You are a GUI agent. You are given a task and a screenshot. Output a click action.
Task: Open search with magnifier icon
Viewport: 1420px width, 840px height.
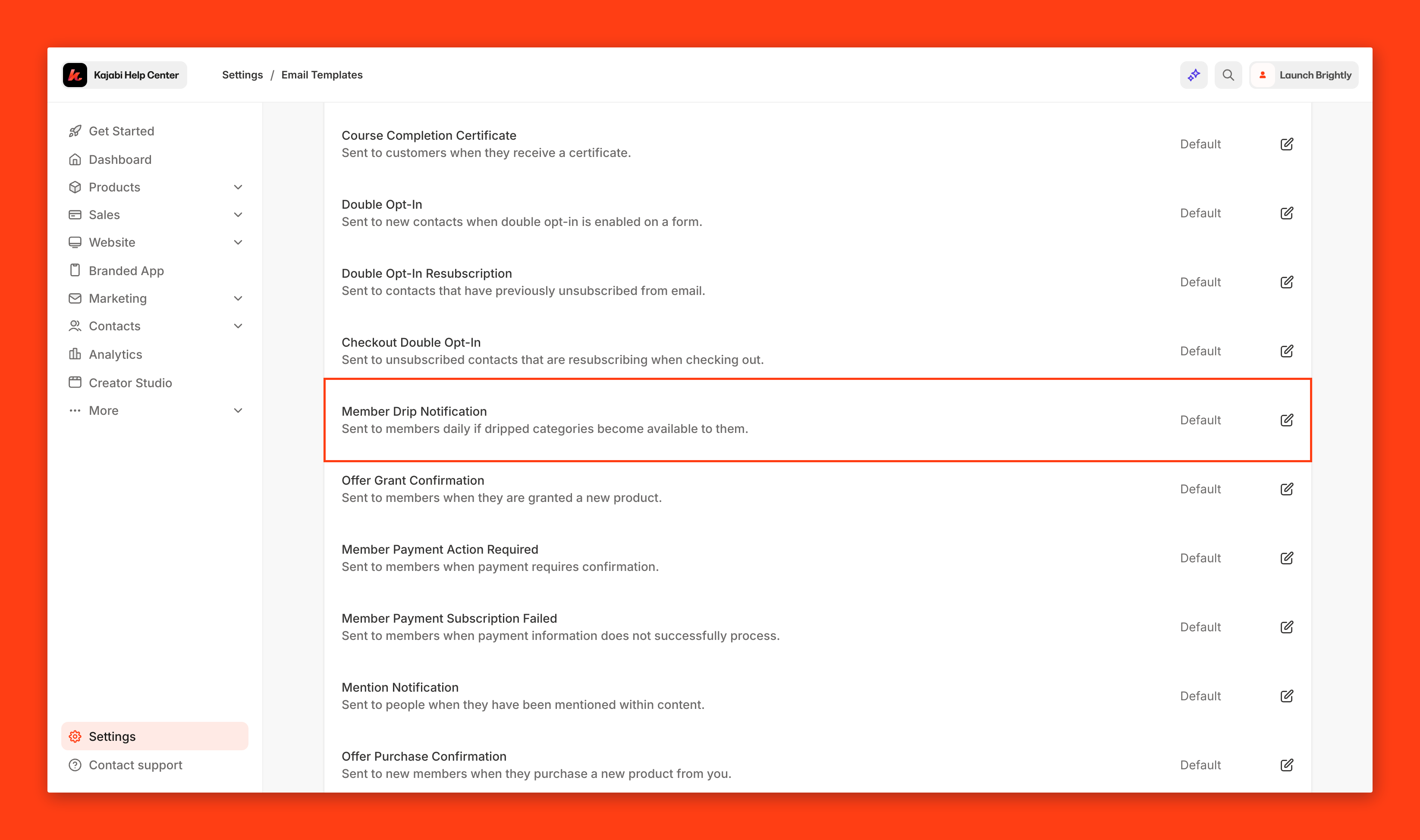click(x=1228, y=75)
